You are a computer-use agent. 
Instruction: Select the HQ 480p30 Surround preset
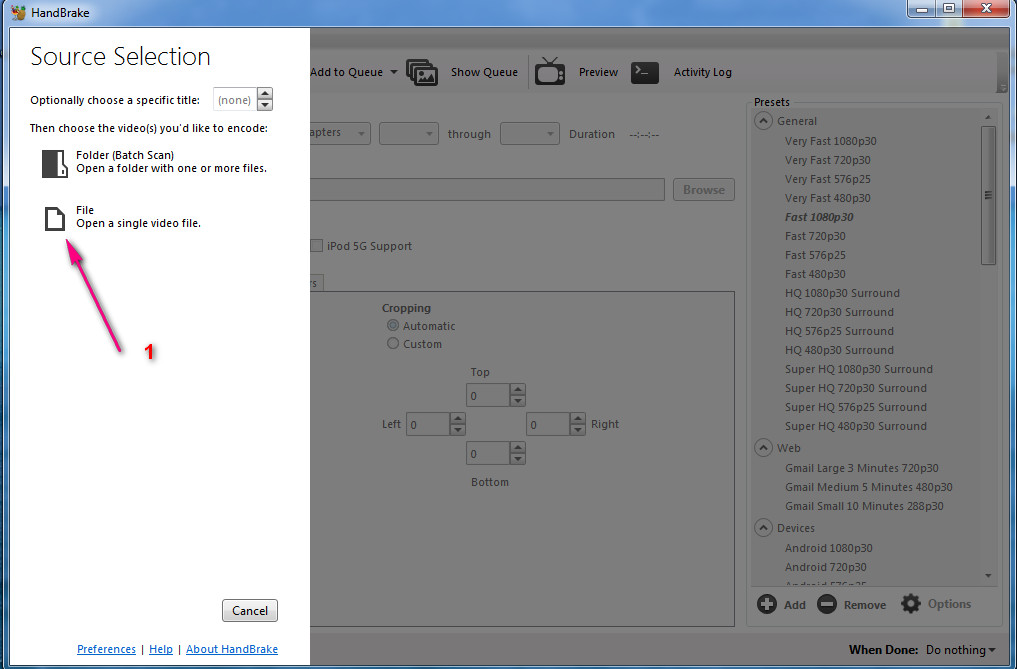(x=839, y=350)
